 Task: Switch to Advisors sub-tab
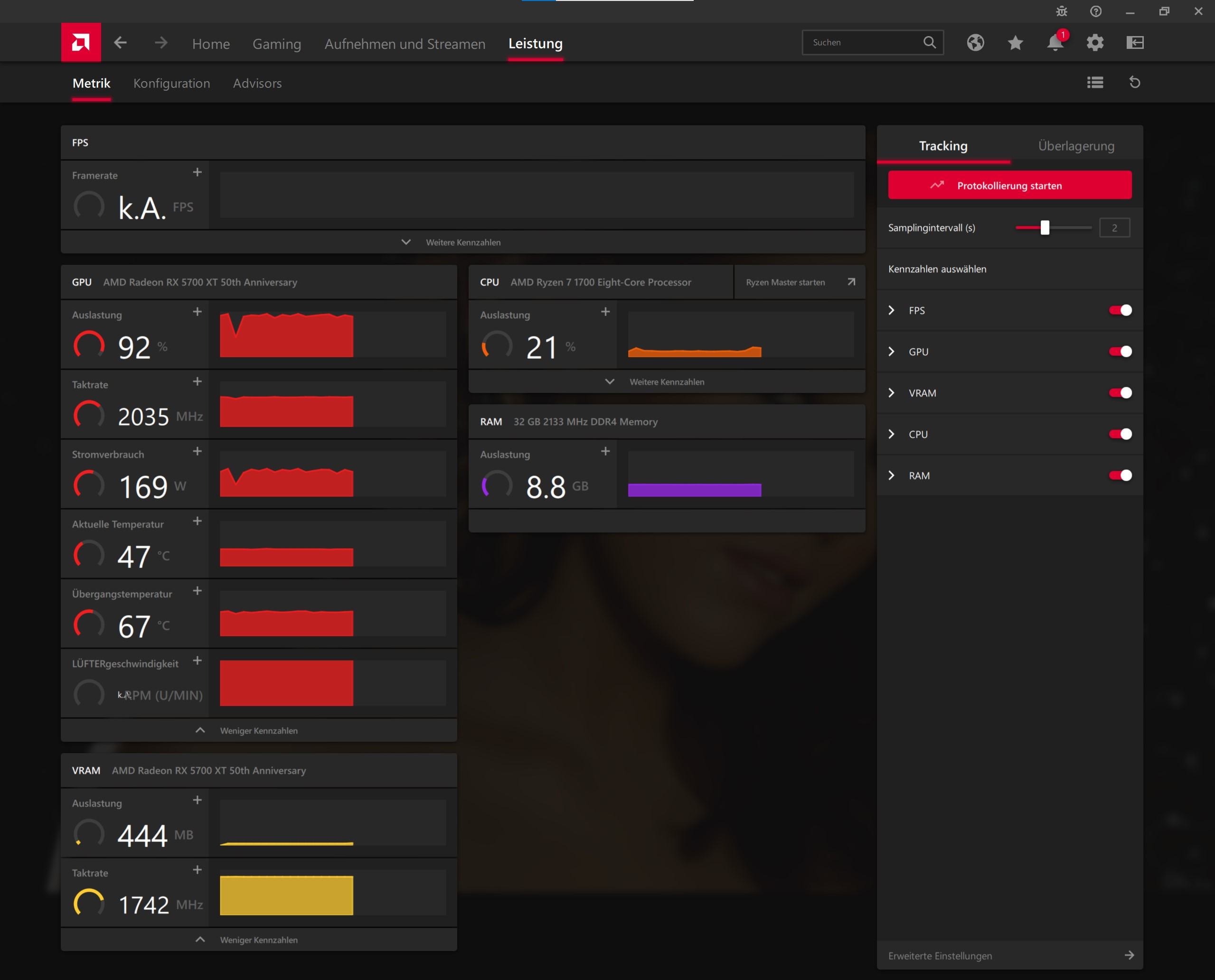(x=257, y=83)
